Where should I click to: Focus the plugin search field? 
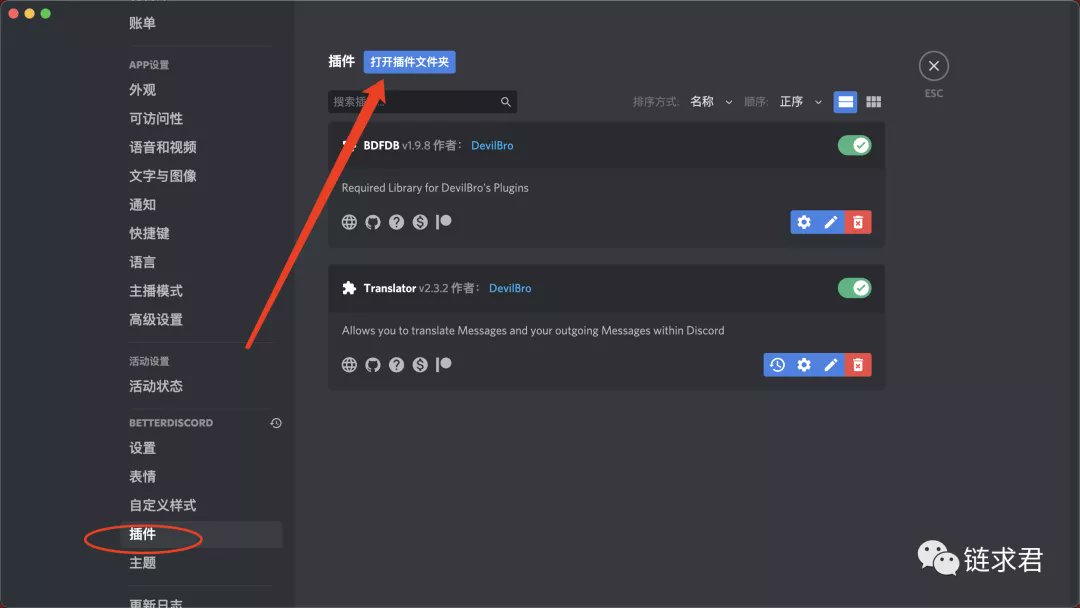[x=422, y=102]
